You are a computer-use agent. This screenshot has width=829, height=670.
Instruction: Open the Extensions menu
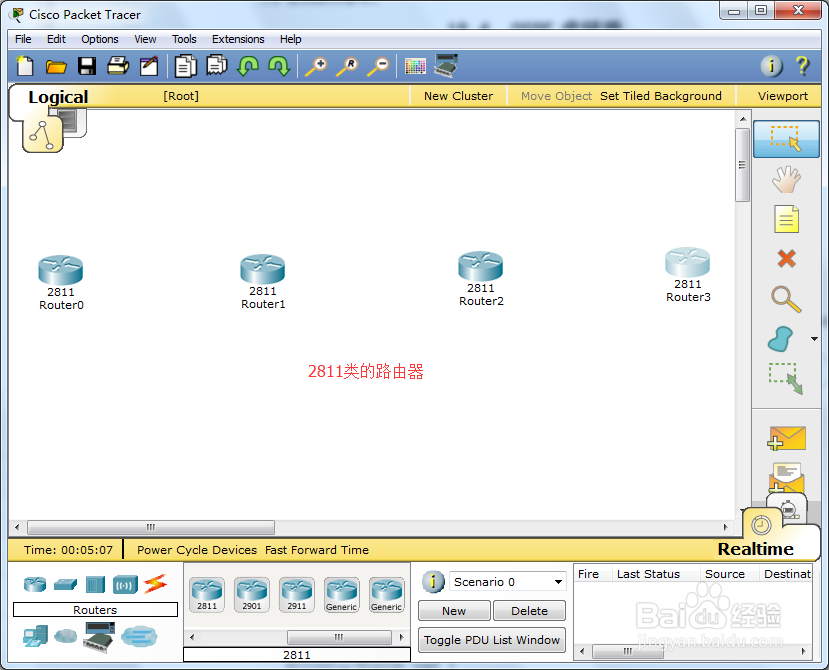238,39
